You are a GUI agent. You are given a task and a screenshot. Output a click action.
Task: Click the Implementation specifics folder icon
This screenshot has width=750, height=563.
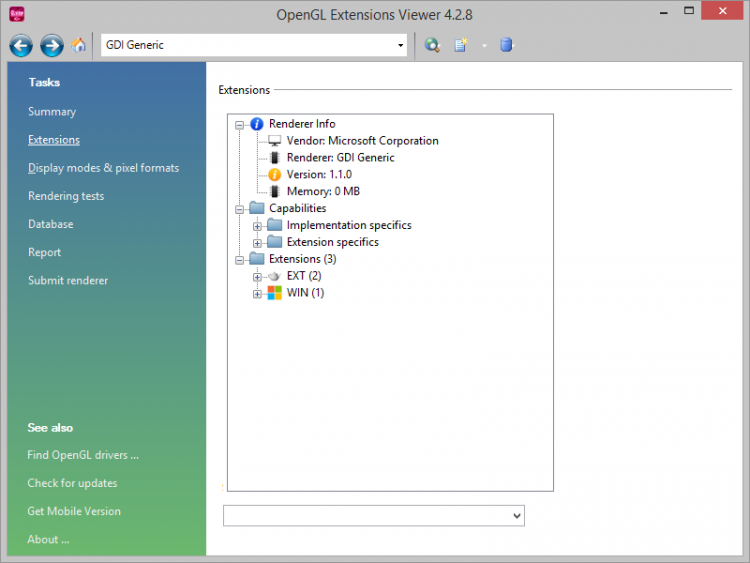tap(275, 225)
